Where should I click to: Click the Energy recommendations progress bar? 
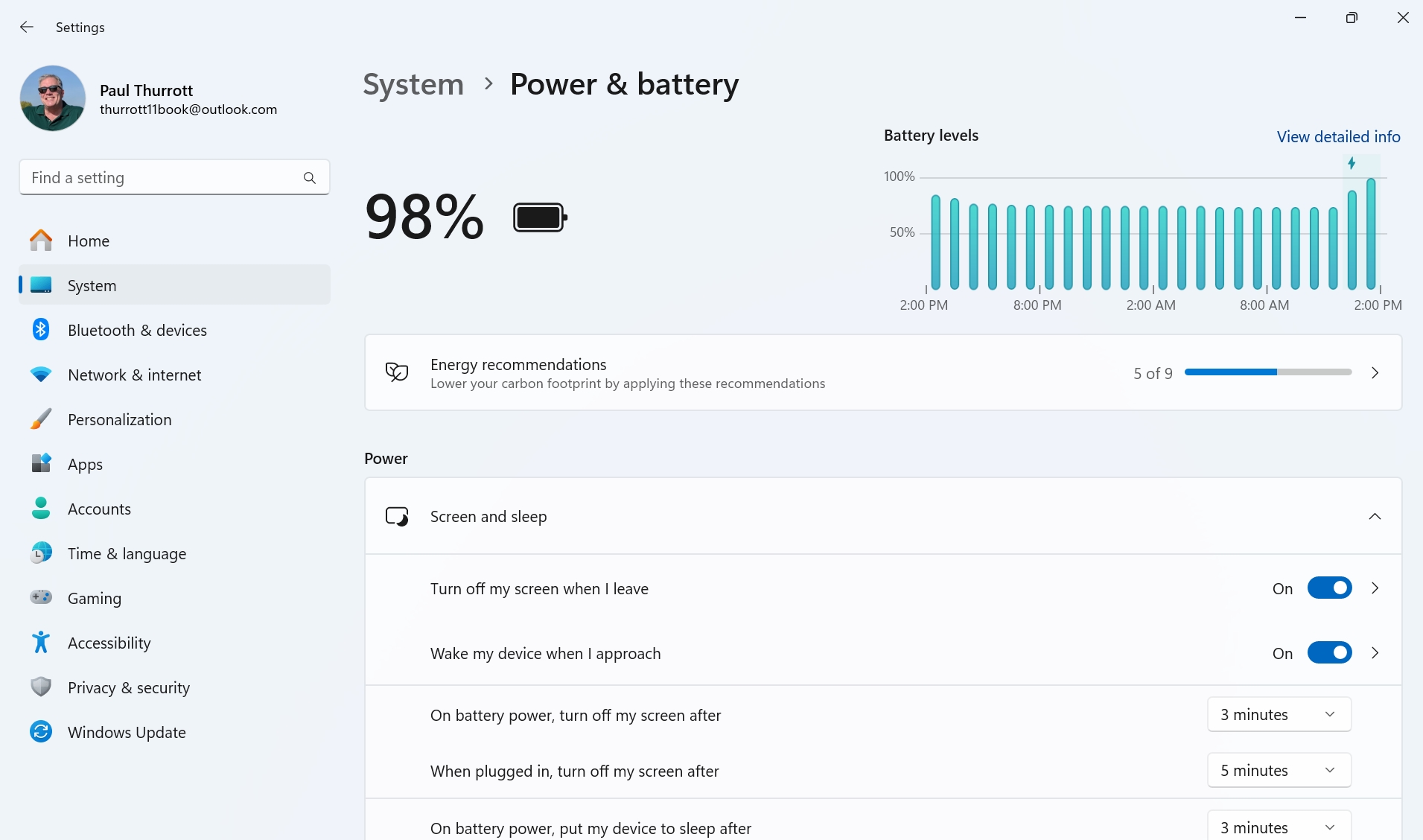pos(1267,372)
